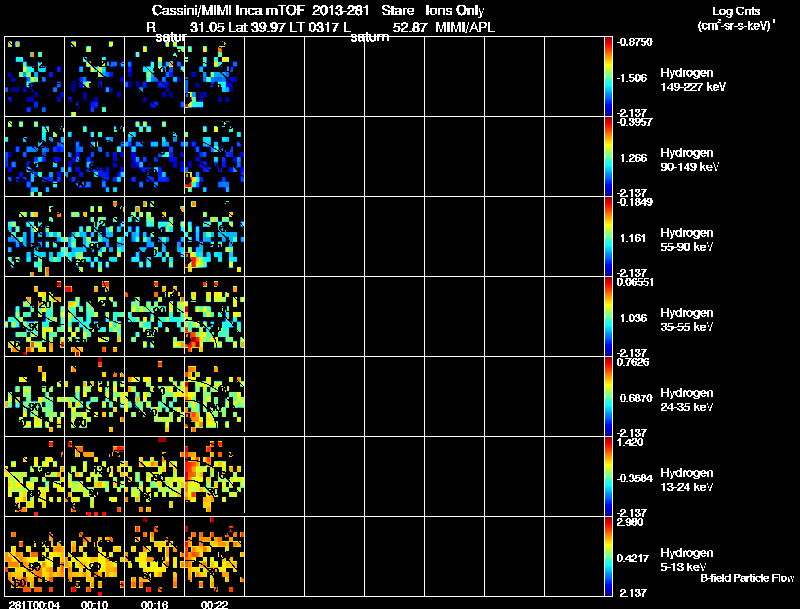Click the 'Stare' word in the title
The height and width of the screenshot is (609, 800).
[397, 11]
